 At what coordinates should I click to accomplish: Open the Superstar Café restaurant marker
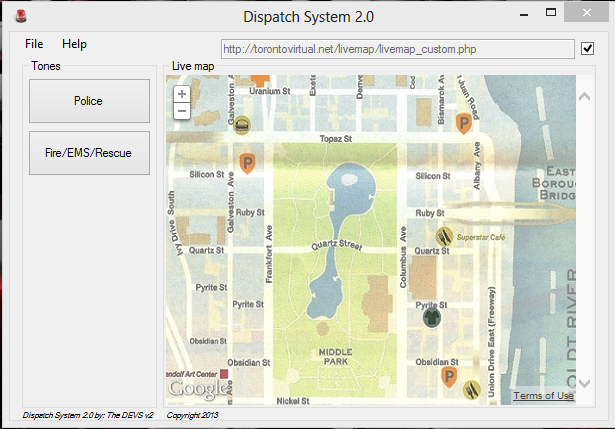click(444, 237)
